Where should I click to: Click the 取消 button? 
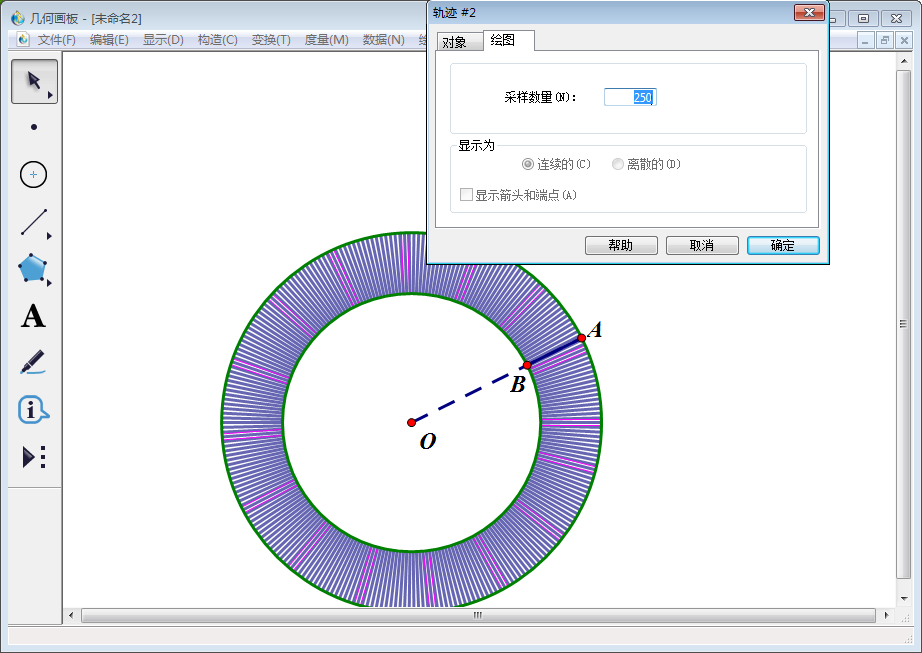[x=702, y=245]
